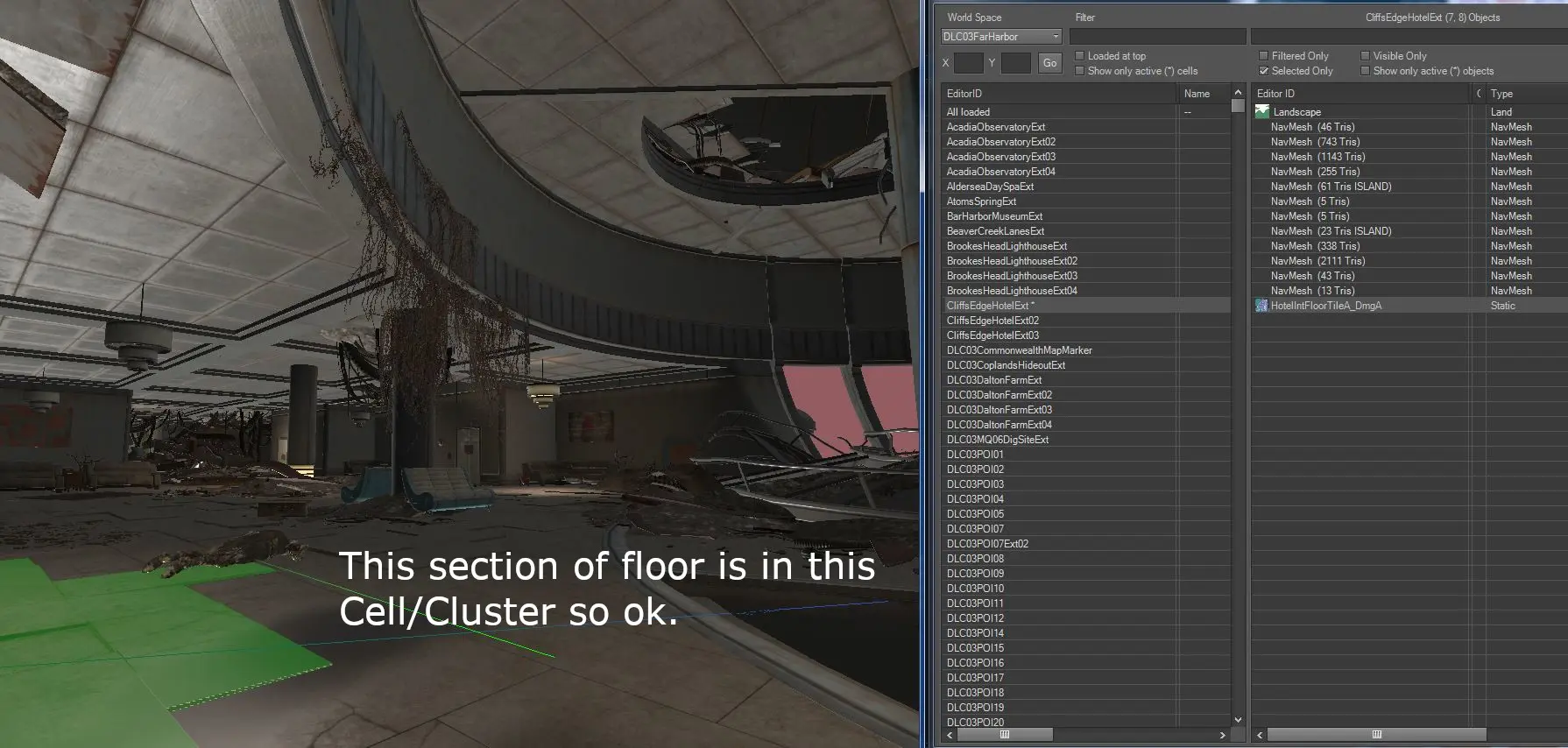Click the cell Filter text field
The height and width of the screenshot is (748, 1568).
point(1157,37)
